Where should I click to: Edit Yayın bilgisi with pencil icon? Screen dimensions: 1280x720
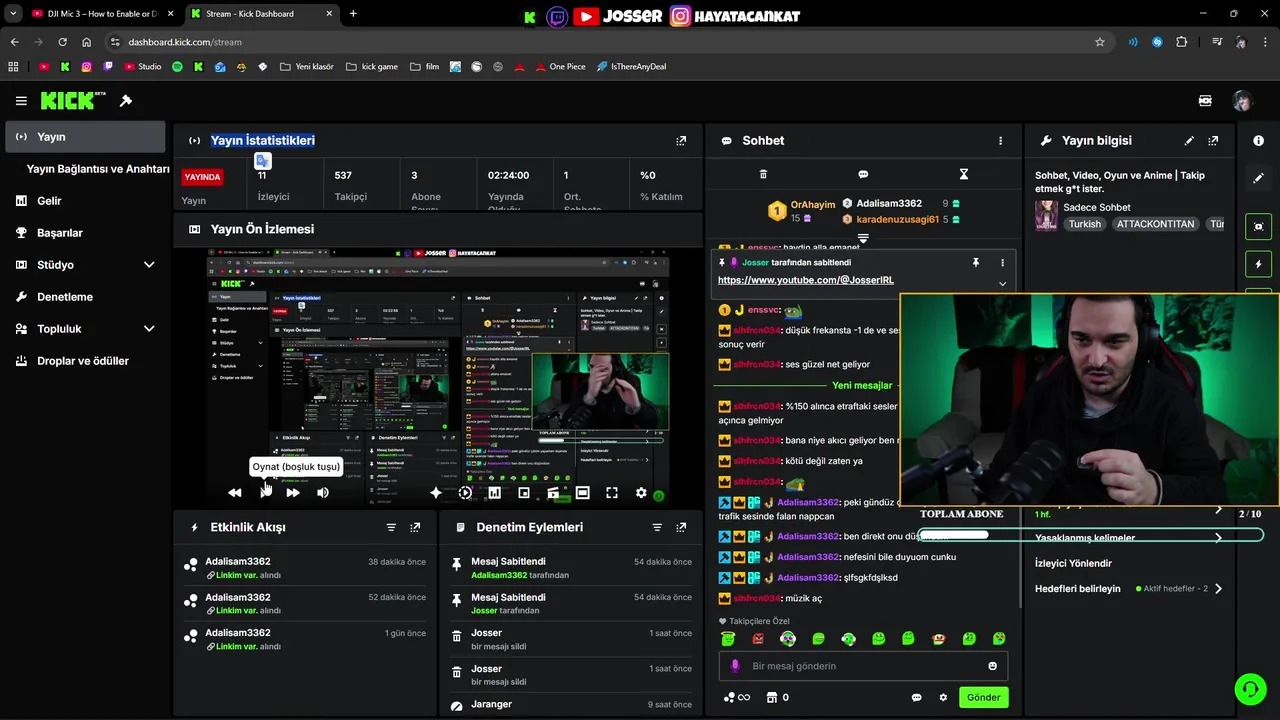point(1189,141)
